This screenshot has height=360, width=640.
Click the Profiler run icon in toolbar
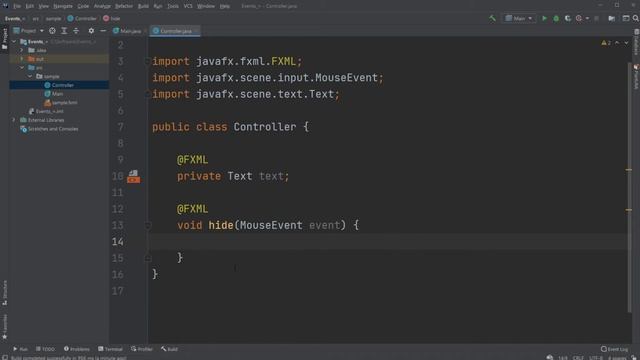click(579, 18)
